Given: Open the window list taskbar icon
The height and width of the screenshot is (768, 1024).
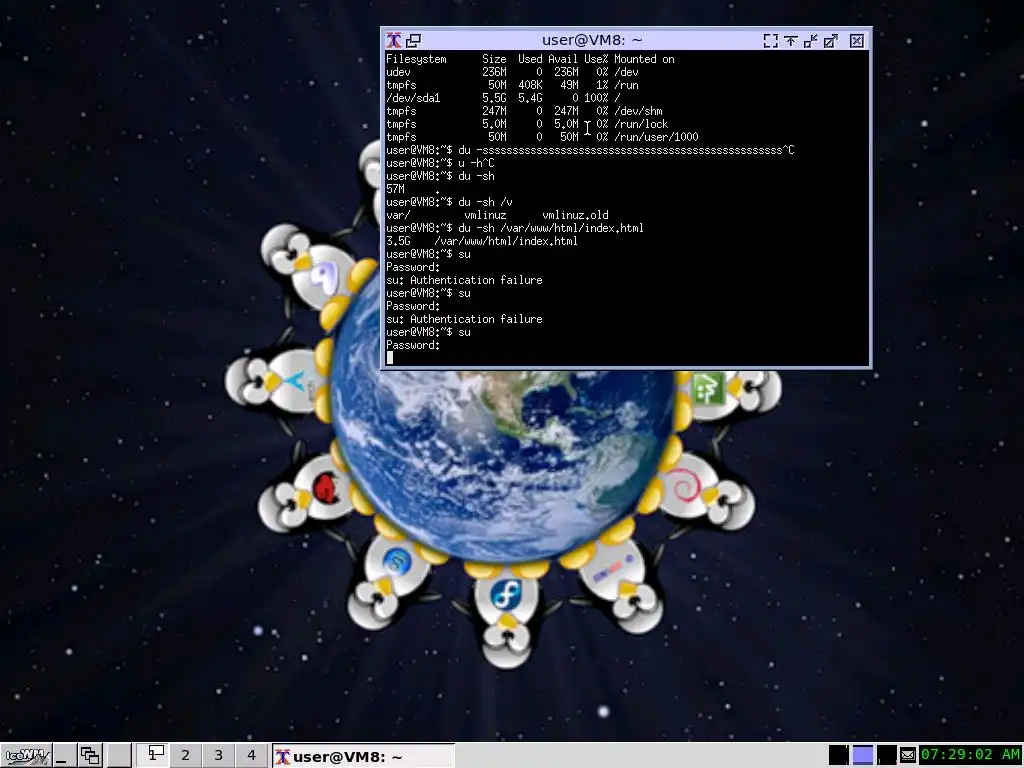Looking at the screenshot, I should 90,756.
